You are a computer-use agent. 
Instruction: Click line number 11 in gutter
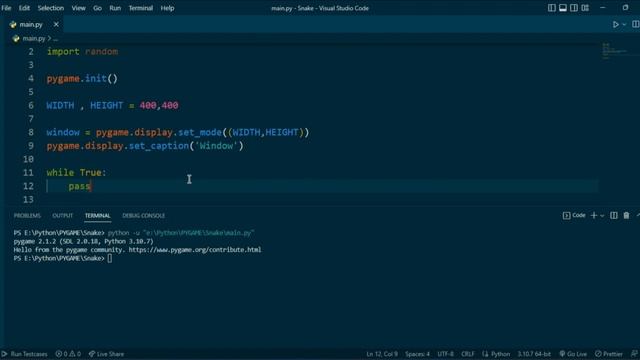point(28,173)
